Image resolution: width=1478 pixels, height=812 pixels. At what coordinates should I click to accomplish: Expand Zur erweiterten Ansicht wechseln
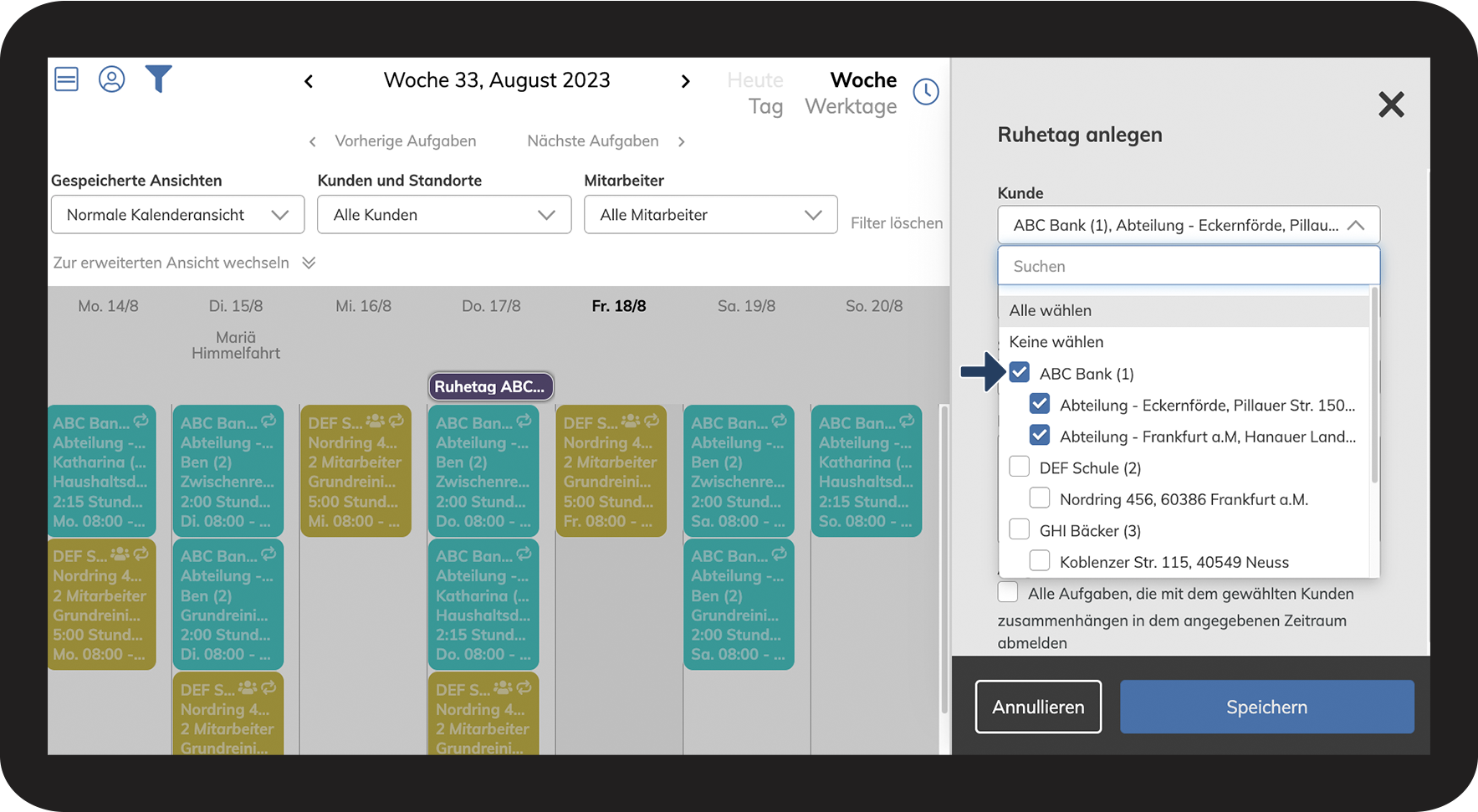[x=184, y=263]
